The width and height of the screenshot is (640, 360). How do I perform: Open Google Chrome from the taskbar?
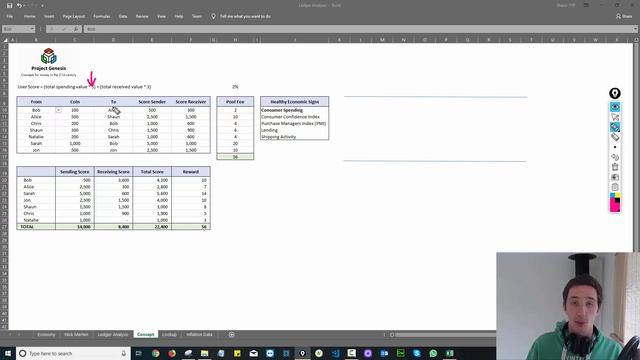tap(156, 353)
